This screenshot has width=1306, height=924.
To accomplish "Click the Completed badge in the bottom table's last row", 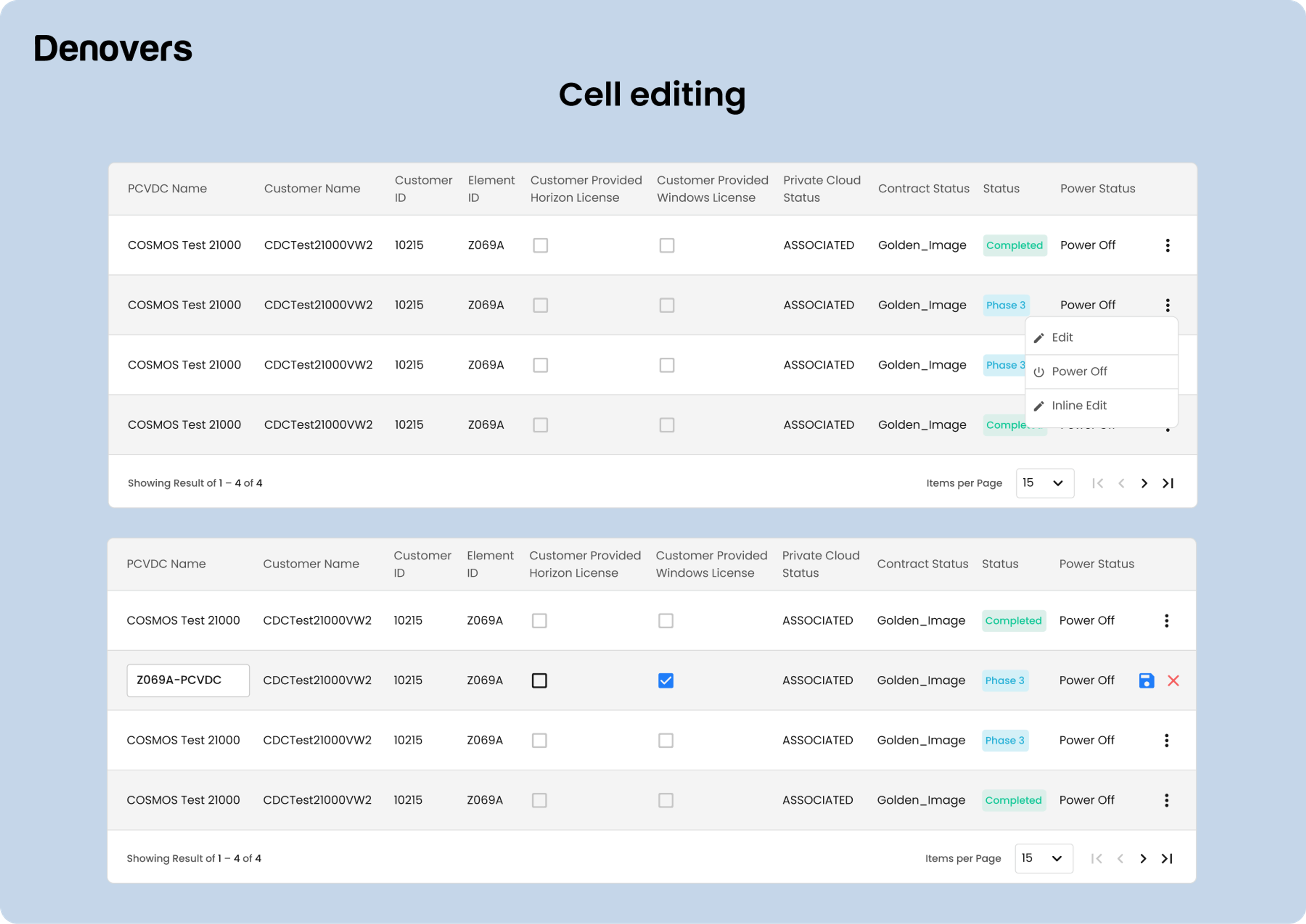I will [x=1014, y=800].
